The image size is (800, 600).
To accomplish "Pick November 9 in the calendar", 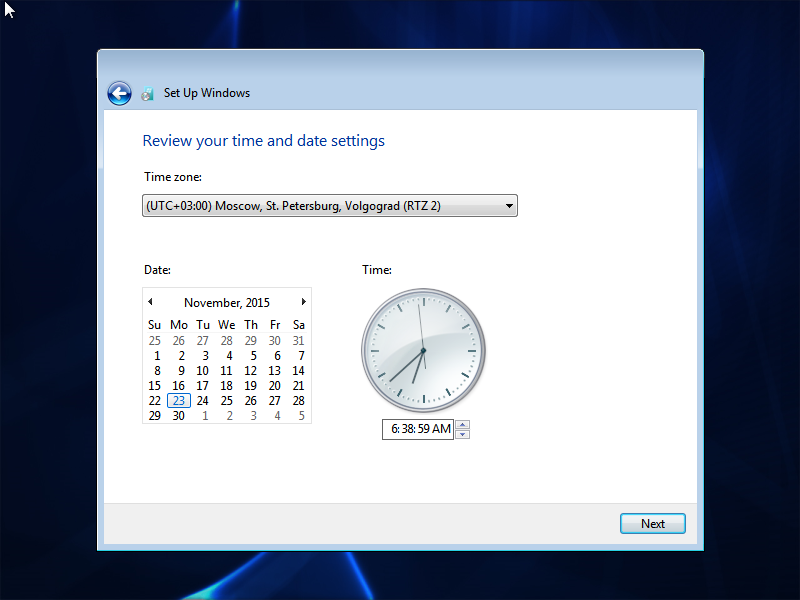I will tap(181, 370).
